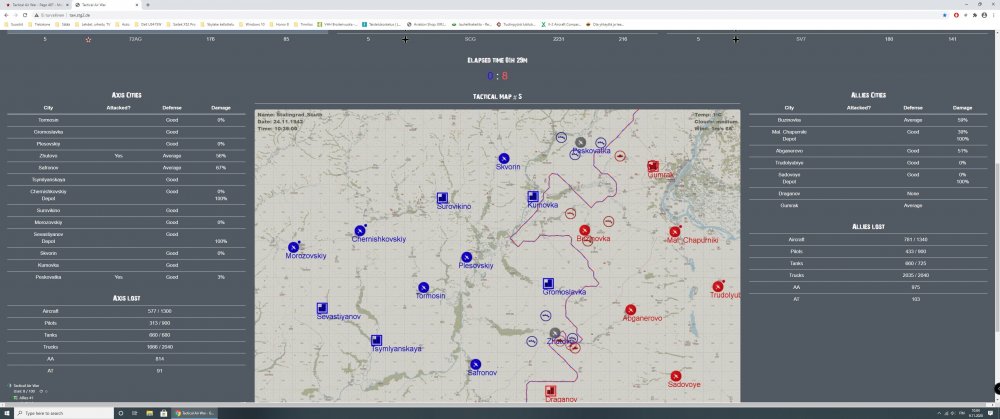Select the Tormosin airfield marker
The image size is (1000, 419).
click(424, 287)
